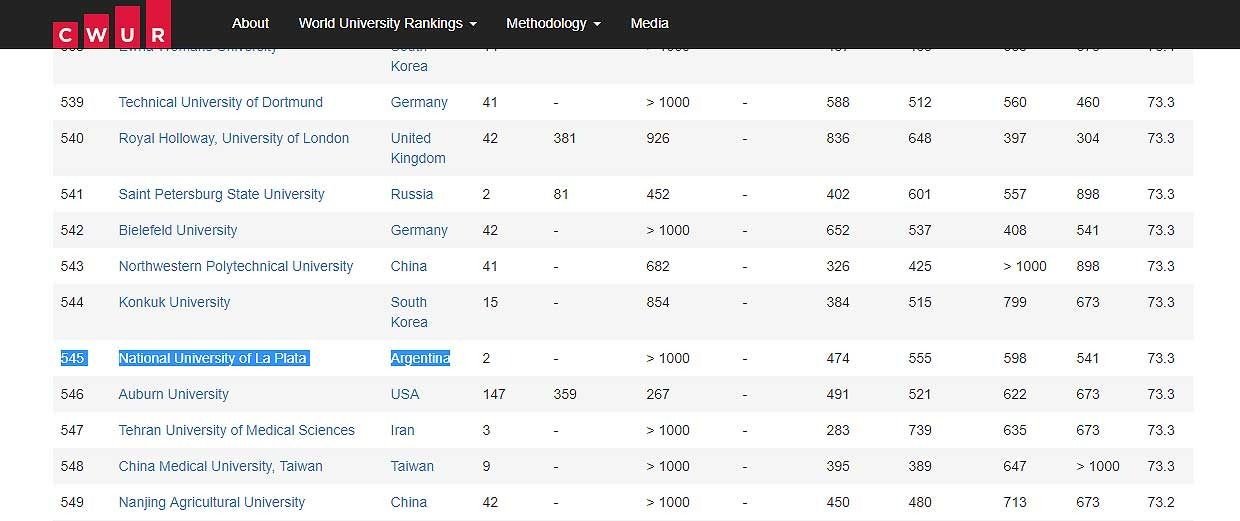Open the About page
The width and height of the screenshot is (1240, 521).
(x=250, y=23)
